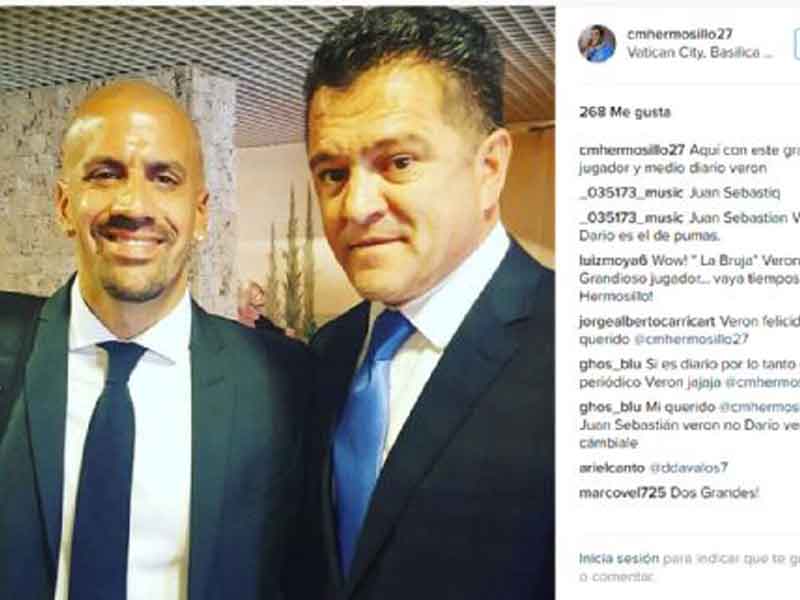800x600 pixels.
Task: Open cmhermosillo27 username in caption
Action: click(632, 151)
